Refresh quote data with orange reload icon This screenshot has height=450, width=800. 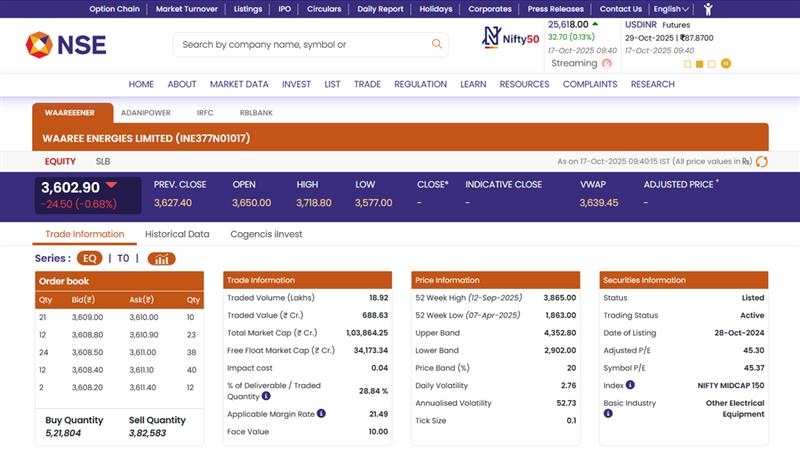point(762,161)
